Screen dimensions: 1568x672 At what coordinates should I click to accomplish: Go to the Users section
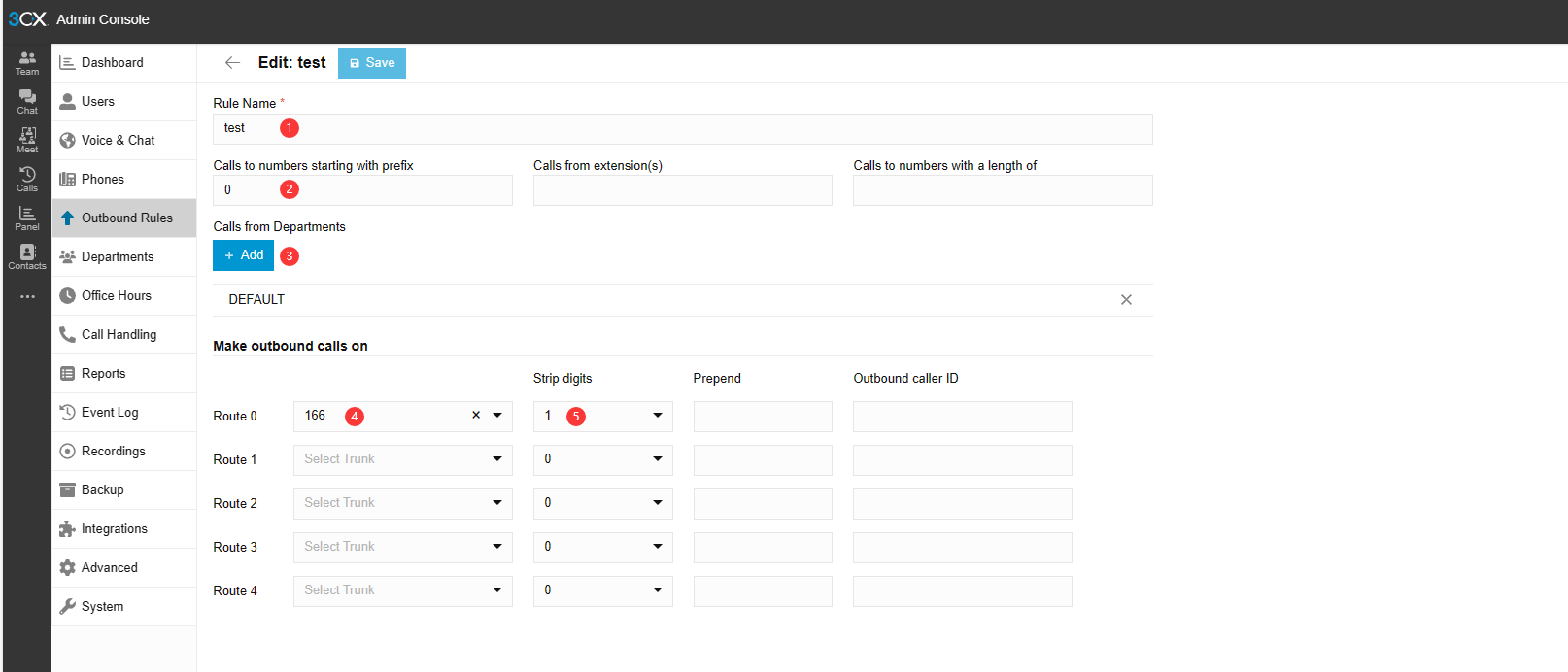point(124,102)
